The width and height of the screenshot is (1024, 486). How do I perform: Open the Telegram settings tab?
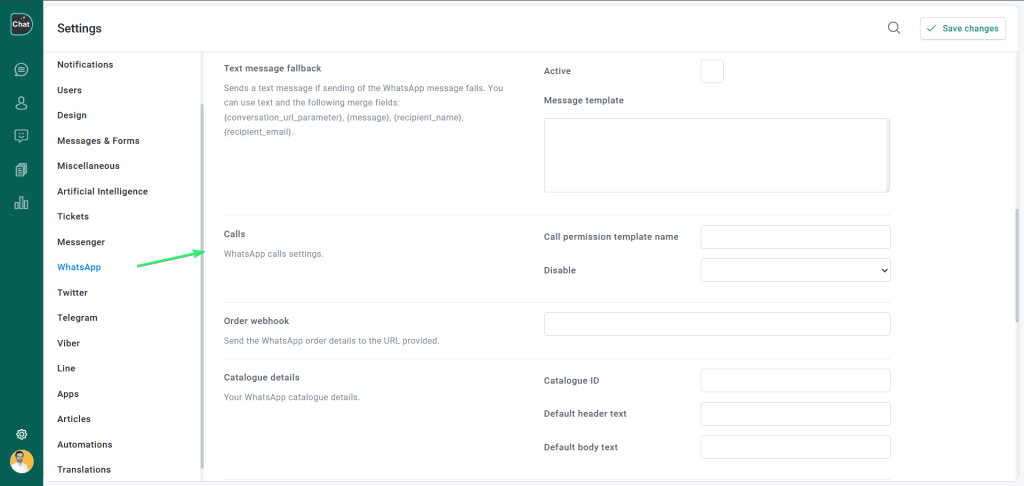pos(77,318)
